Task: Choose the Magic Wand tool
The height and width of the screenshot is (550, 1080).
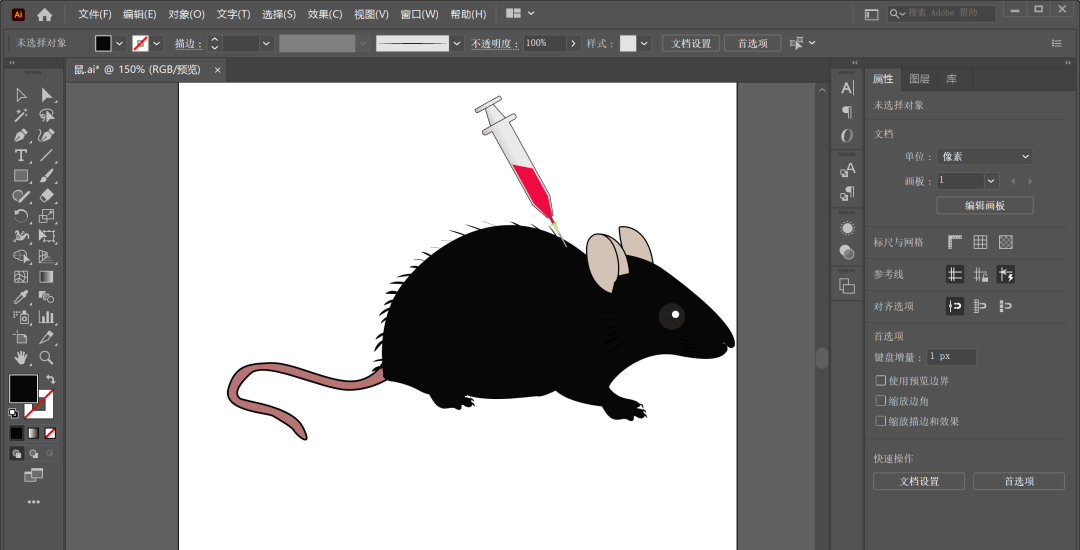Action: pos(21,115)
